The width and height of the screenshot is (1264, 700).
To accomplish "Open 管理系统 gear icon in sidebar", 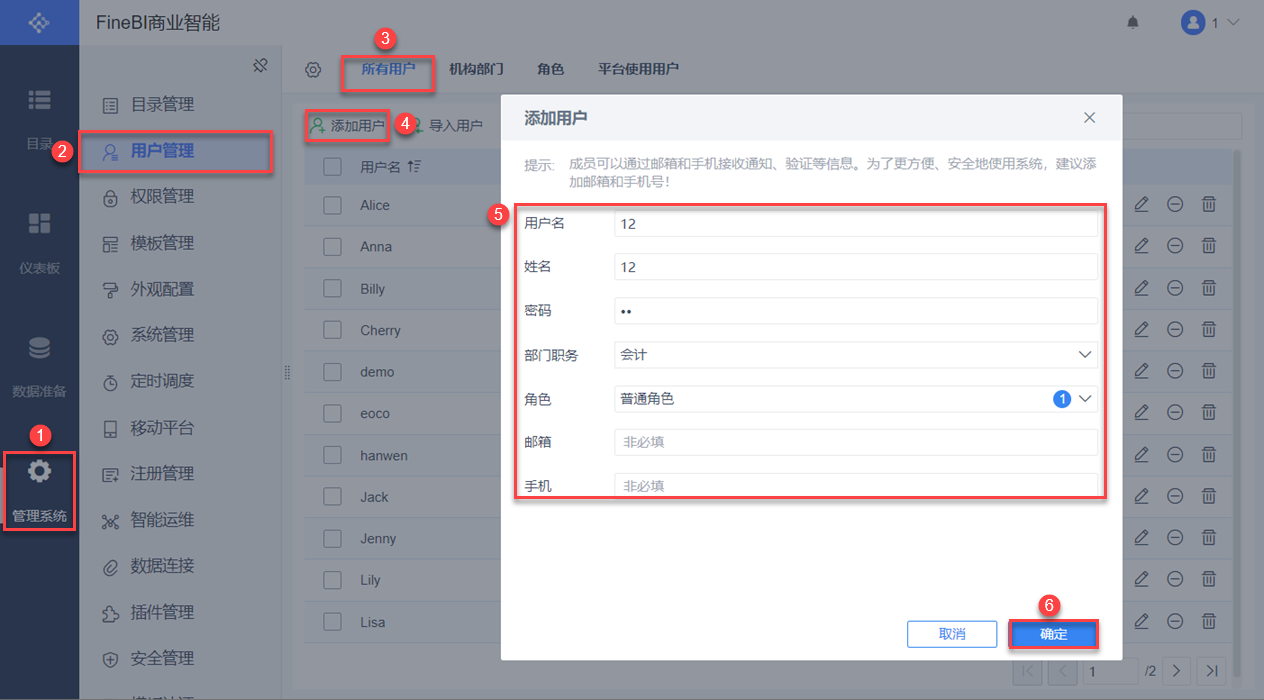I will [x=39, y=471].
